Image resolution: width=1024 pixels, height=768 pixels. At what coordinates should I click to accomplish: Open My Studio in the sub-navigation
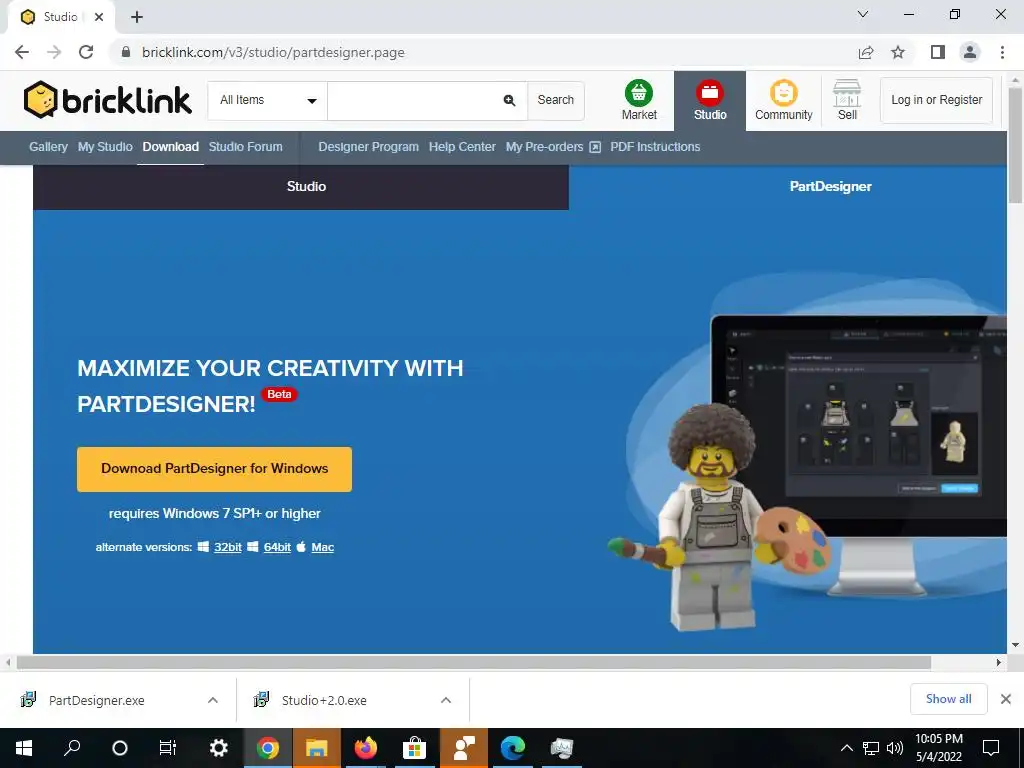(x=105, y=147)
